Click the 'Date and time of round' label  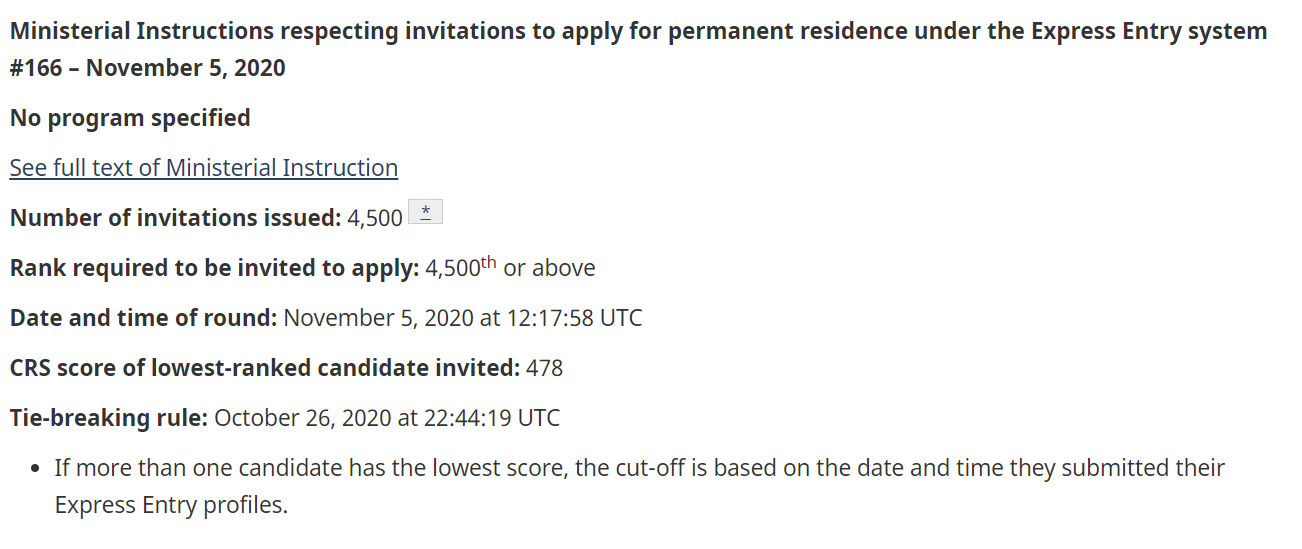[x=143, y=318]
